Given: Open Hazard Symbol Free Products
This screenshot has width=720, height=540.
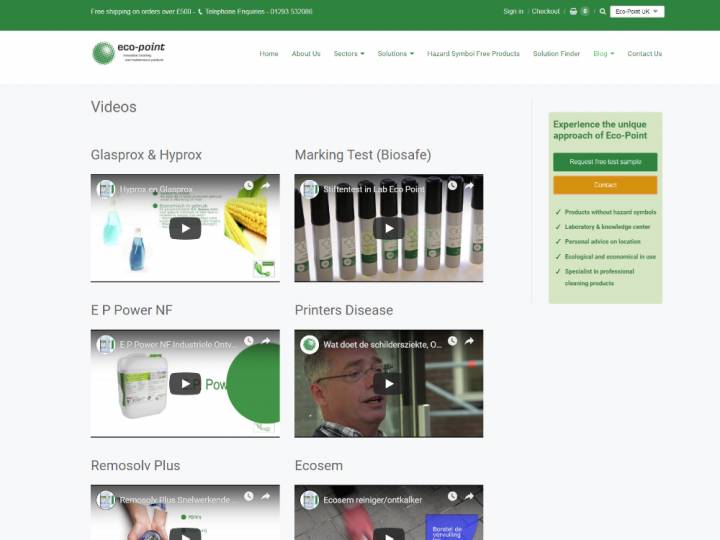Looking at the screenshot, I should click(x=473, y=54).
